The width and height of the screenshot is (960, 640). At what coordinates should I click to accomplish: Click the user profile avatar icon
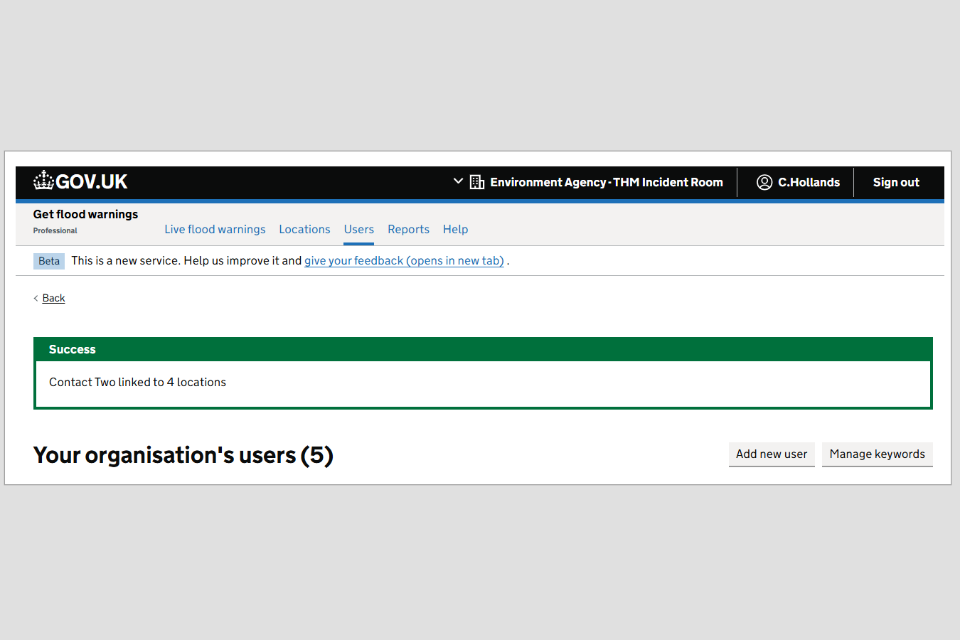[764, 182]
